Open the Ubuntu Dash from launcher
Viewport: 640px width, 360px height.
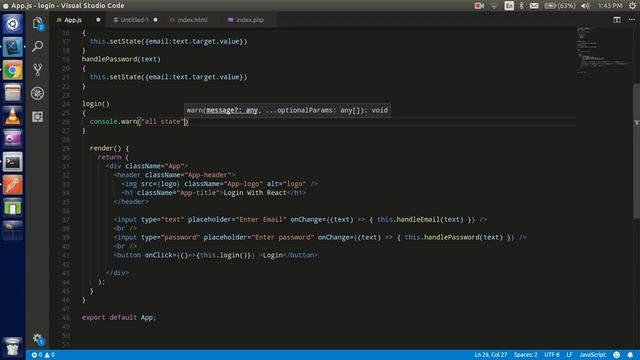point(12,24)
